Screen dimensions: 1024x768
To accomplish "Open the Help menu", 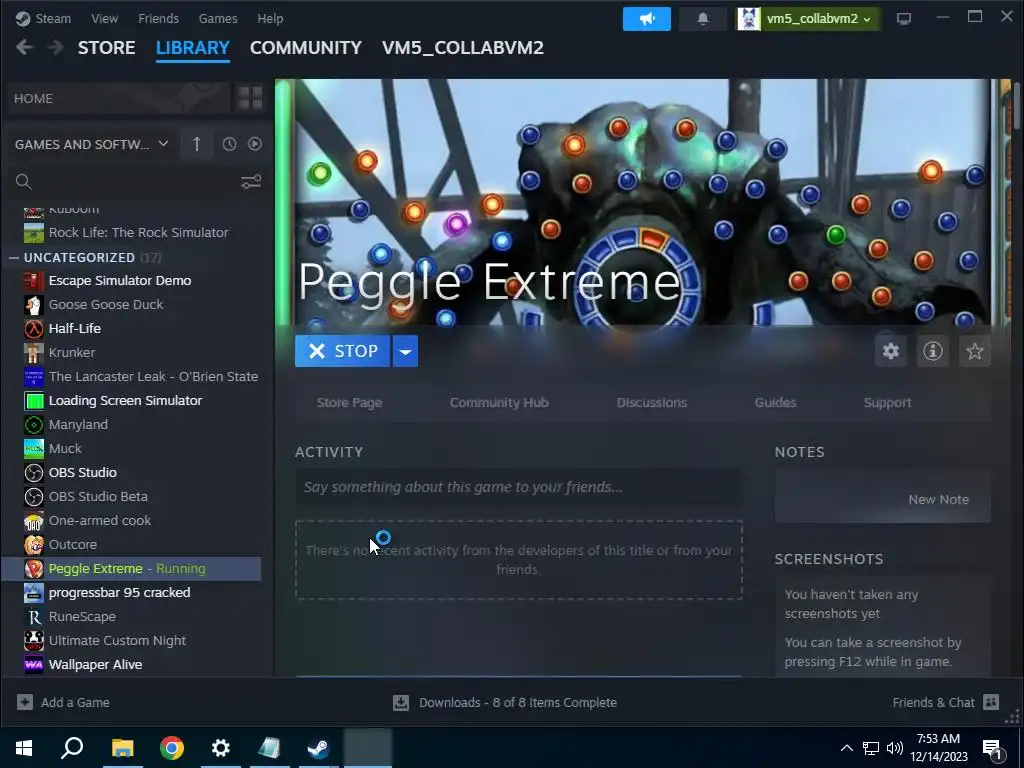I will (x=270, y=18).
